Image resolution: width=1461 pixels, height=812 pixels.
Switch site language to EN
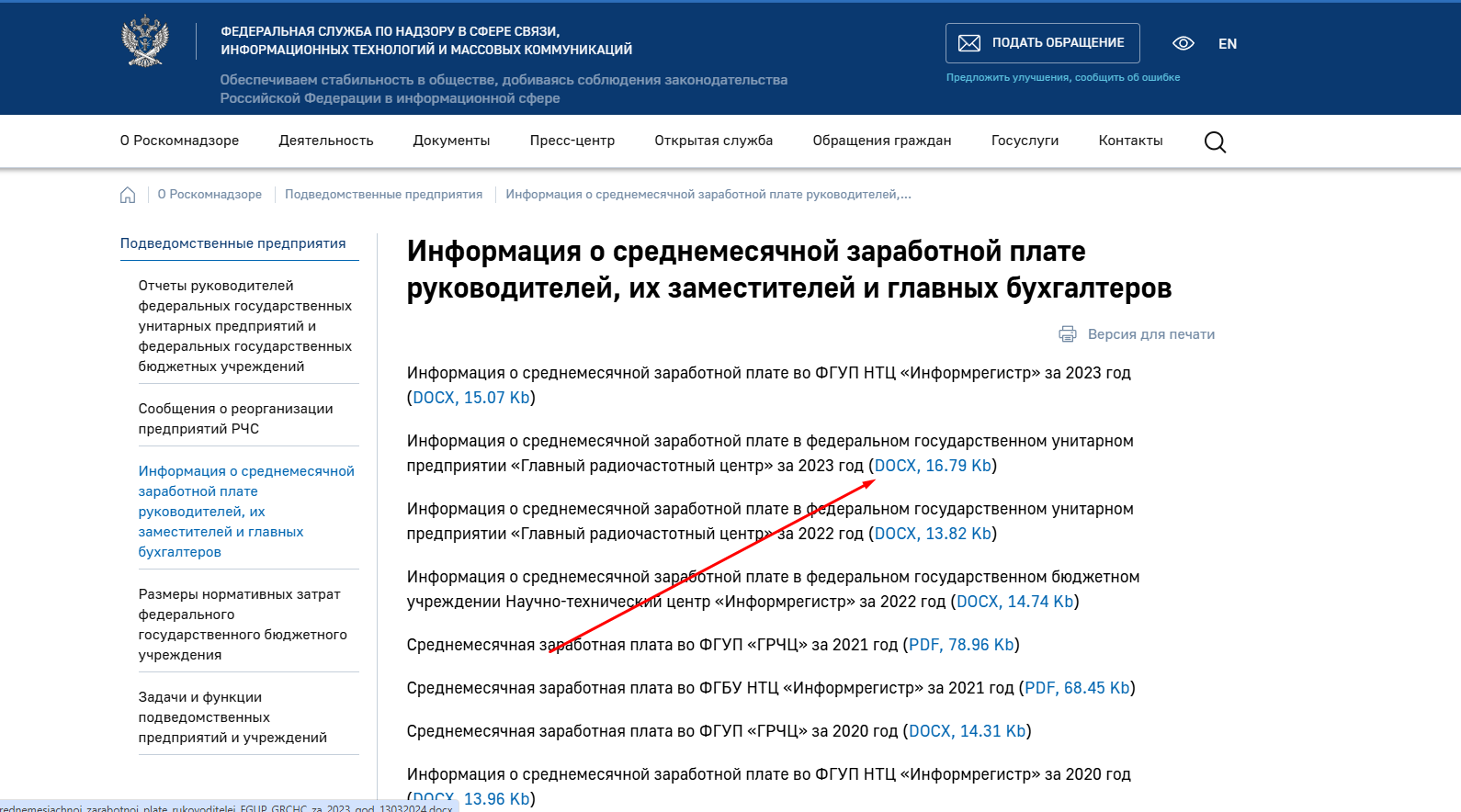tap(1228, 43)
